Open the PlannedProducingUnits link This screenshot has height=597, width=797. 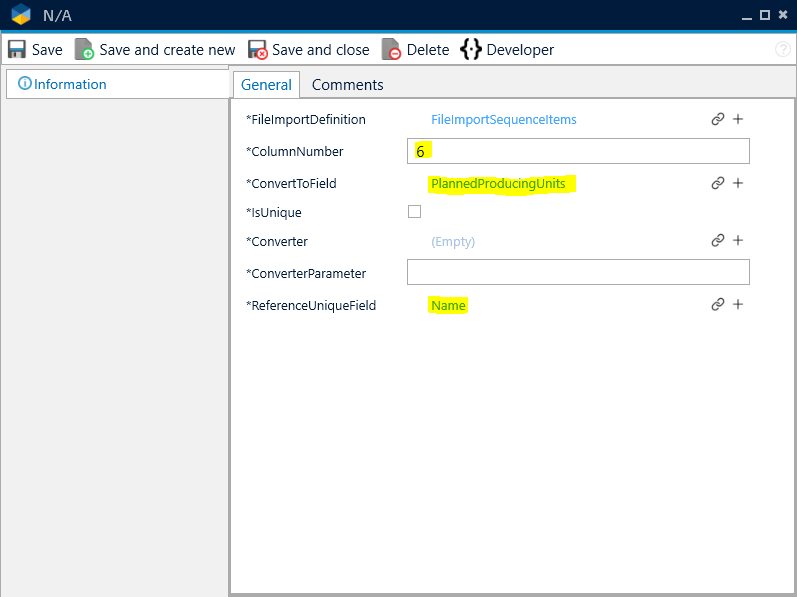point(498,184)
